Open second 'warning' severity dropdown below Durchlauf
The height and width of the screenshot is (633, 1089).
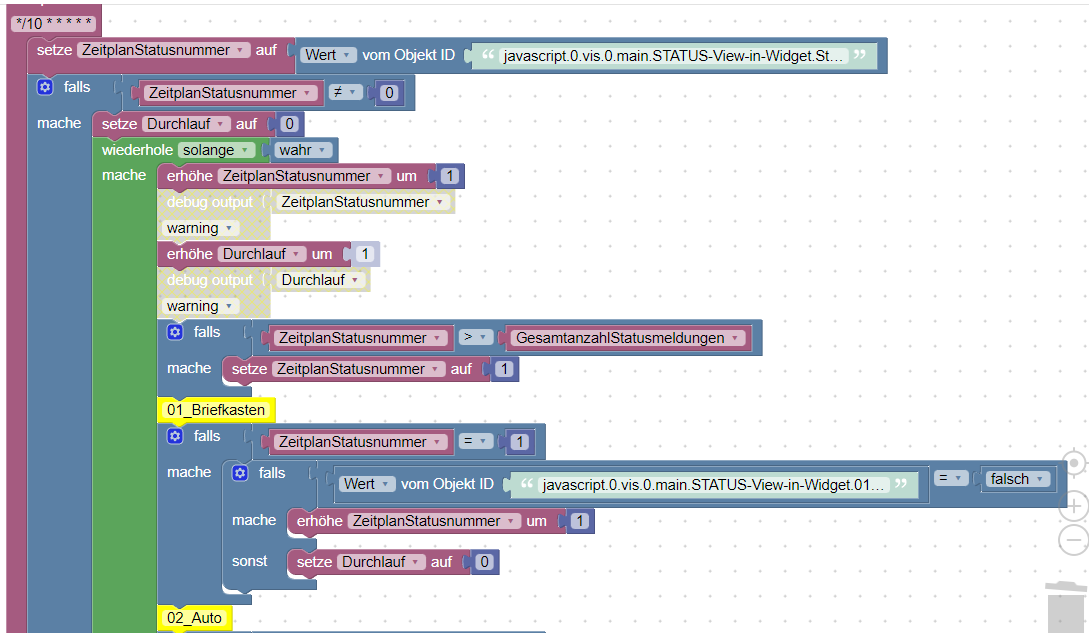tap(199, 306)
